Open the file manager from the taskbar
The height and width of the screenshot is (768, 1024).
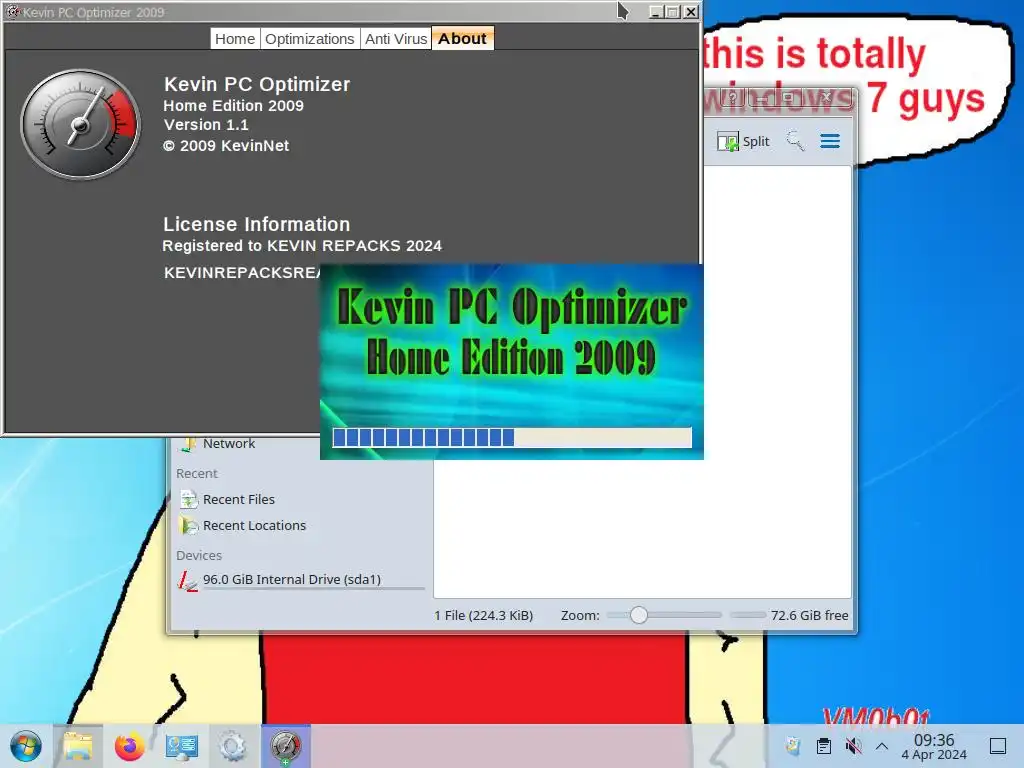78,746
